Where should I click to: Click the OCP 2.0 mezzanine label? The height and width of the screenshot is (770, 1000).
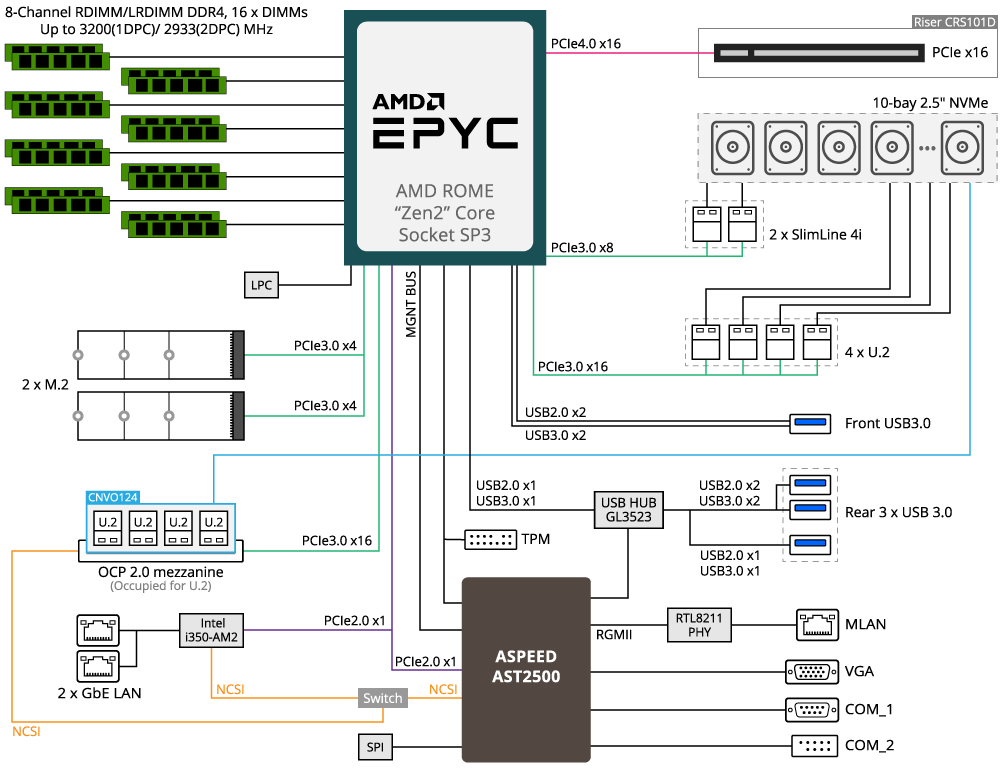pyautogui.click(x=161, y=572)
